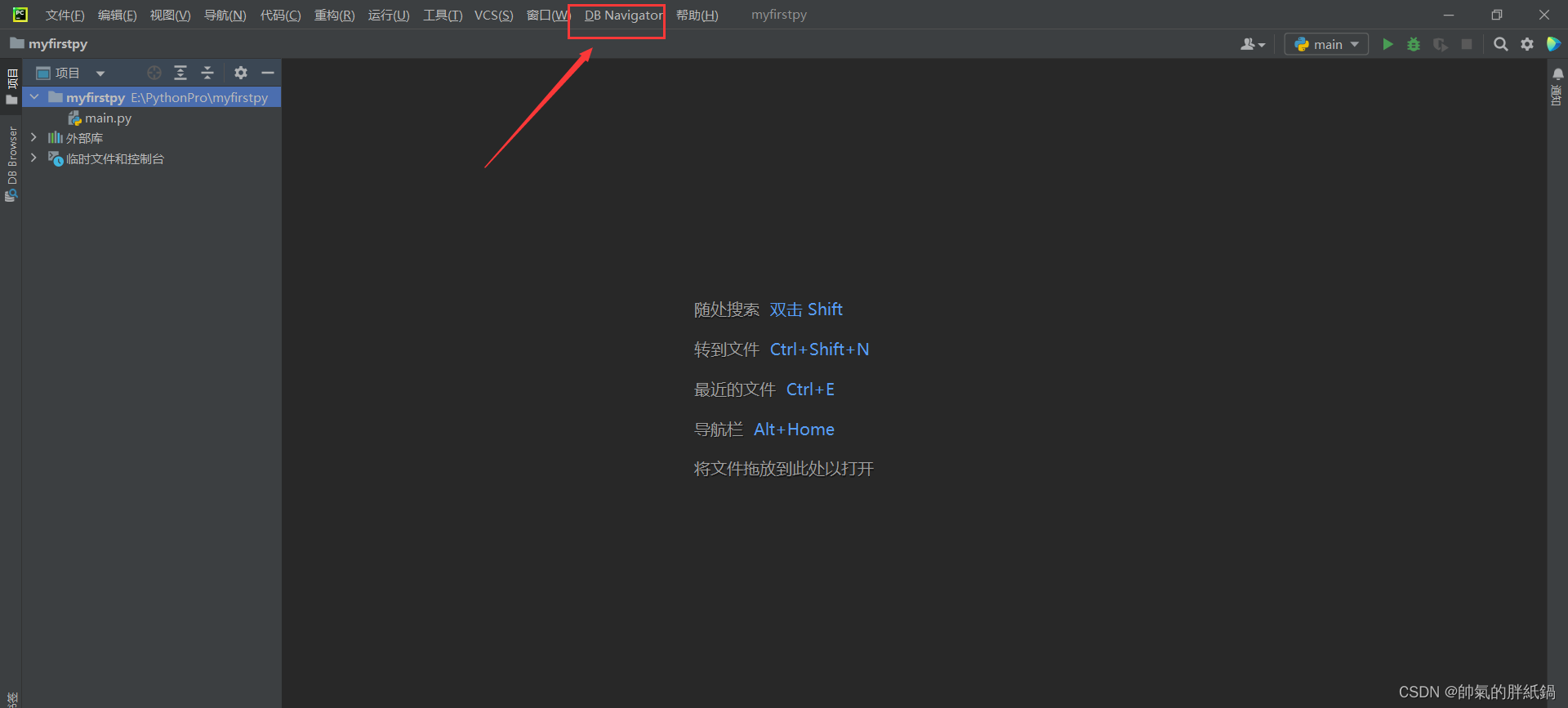
Task: Click the colorful Code With Me logo icon
Action: [1553, 44]
